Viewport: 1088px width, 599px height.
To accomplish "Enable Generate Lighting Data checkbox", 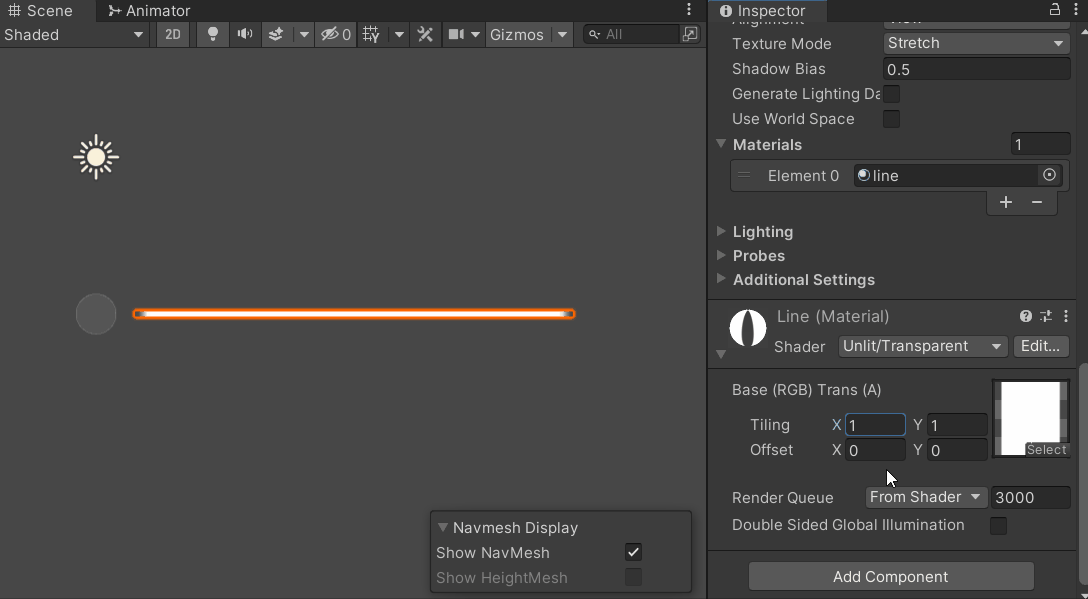I will 892,94.
